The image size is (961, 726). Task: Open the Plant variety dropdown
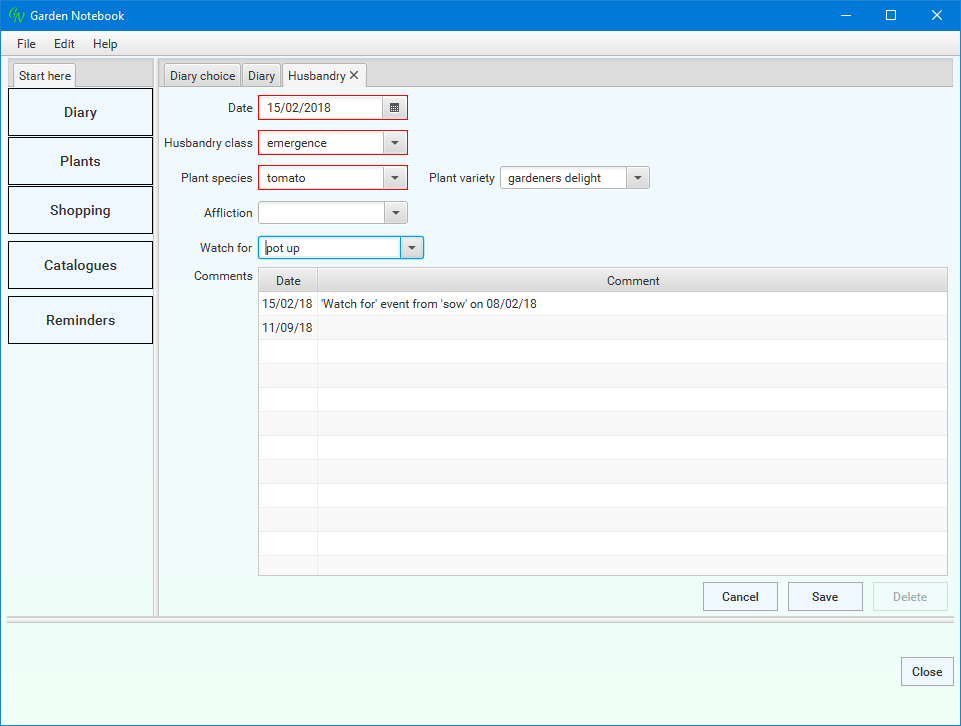637,178
